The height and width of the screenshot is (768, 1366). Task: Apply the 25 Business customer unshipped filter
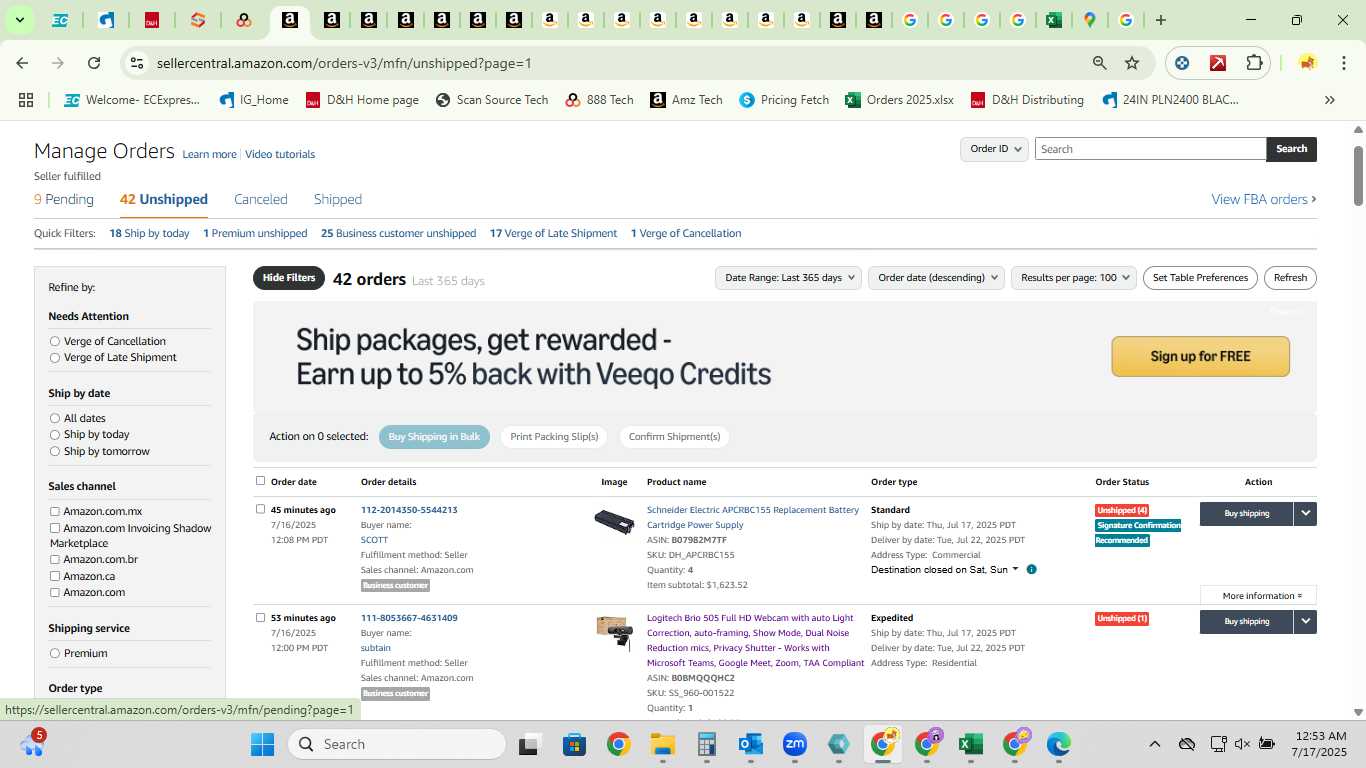click(398, 233)
